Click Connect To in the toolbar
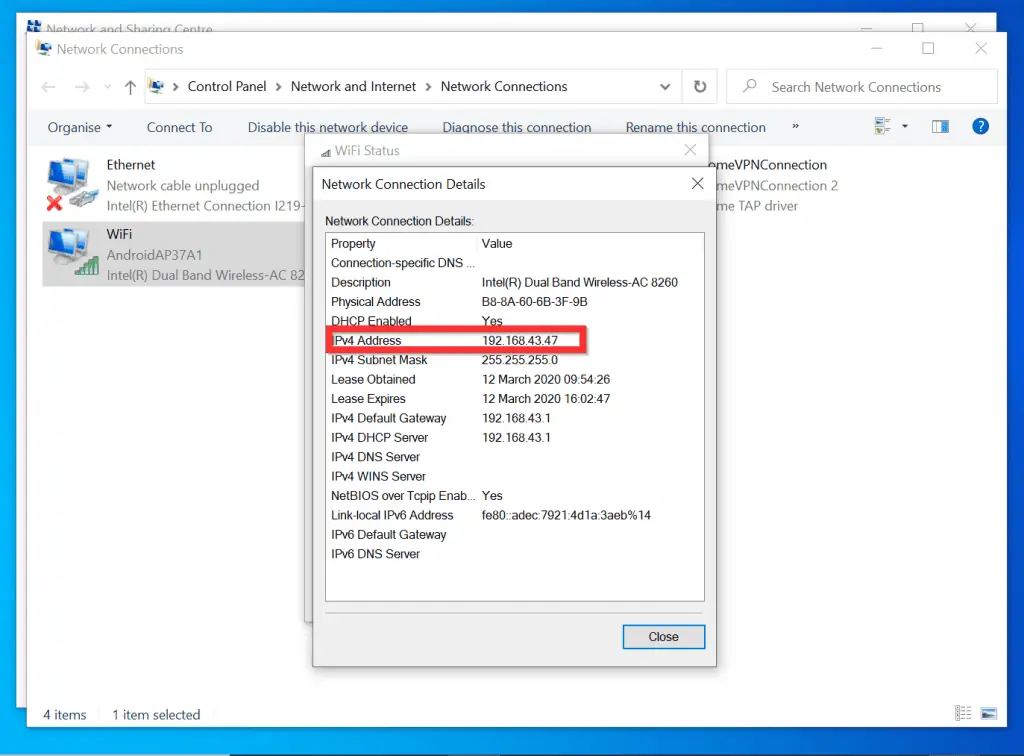1024x756 pixels. coord(179,127)
